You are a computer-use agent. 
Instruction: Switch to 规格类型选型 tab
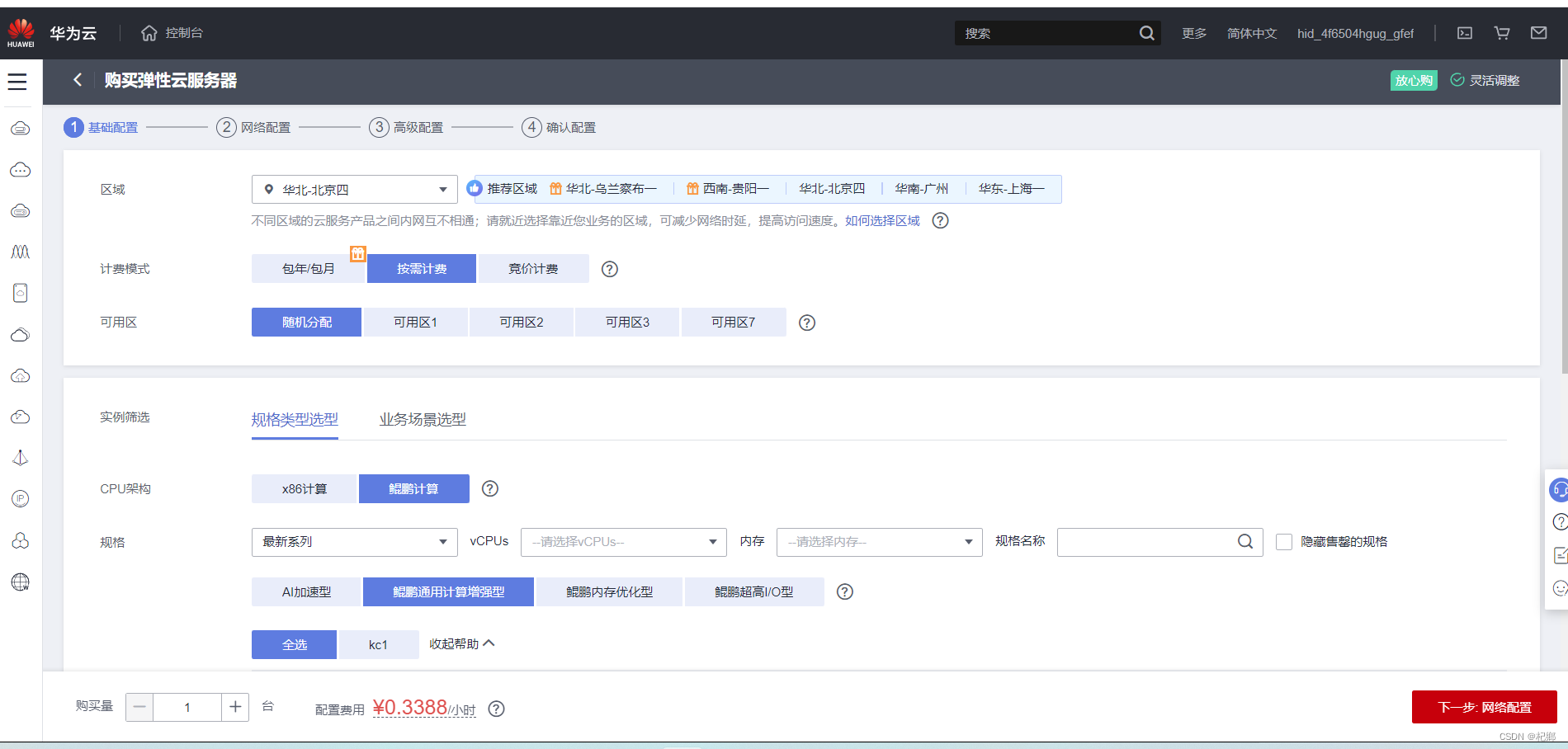click(295, 420)
